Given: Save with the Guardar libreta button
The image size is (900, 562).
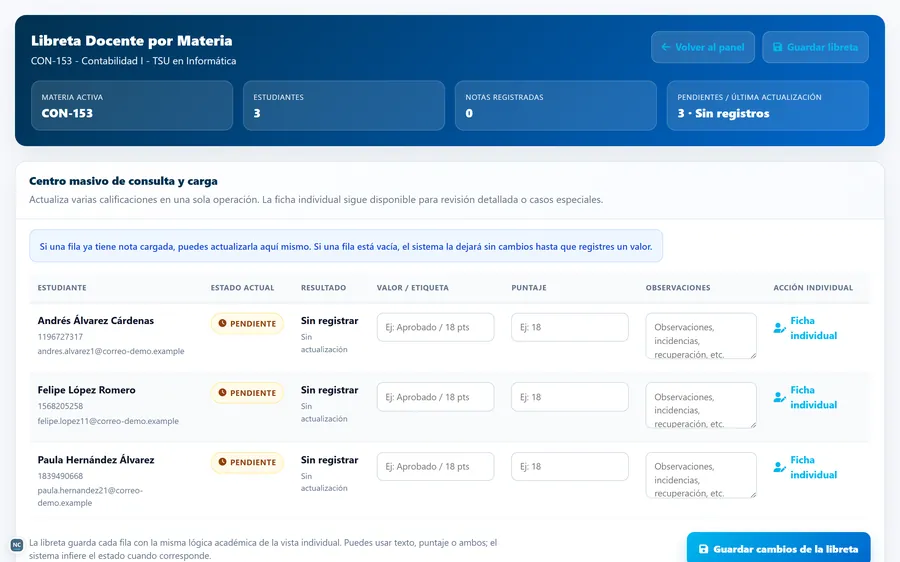Looking at the screenshot, I should pyautogui.click(x=815, y=47).
